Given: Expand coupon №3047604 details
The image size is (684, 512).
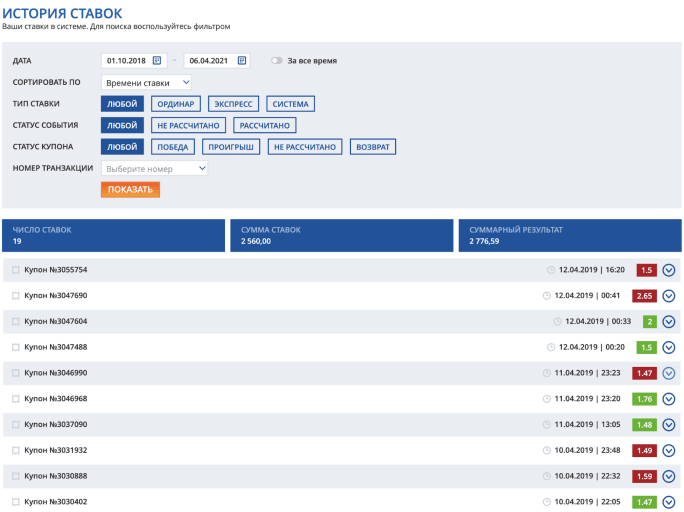Looking at the screenshot, I should 669,321.
